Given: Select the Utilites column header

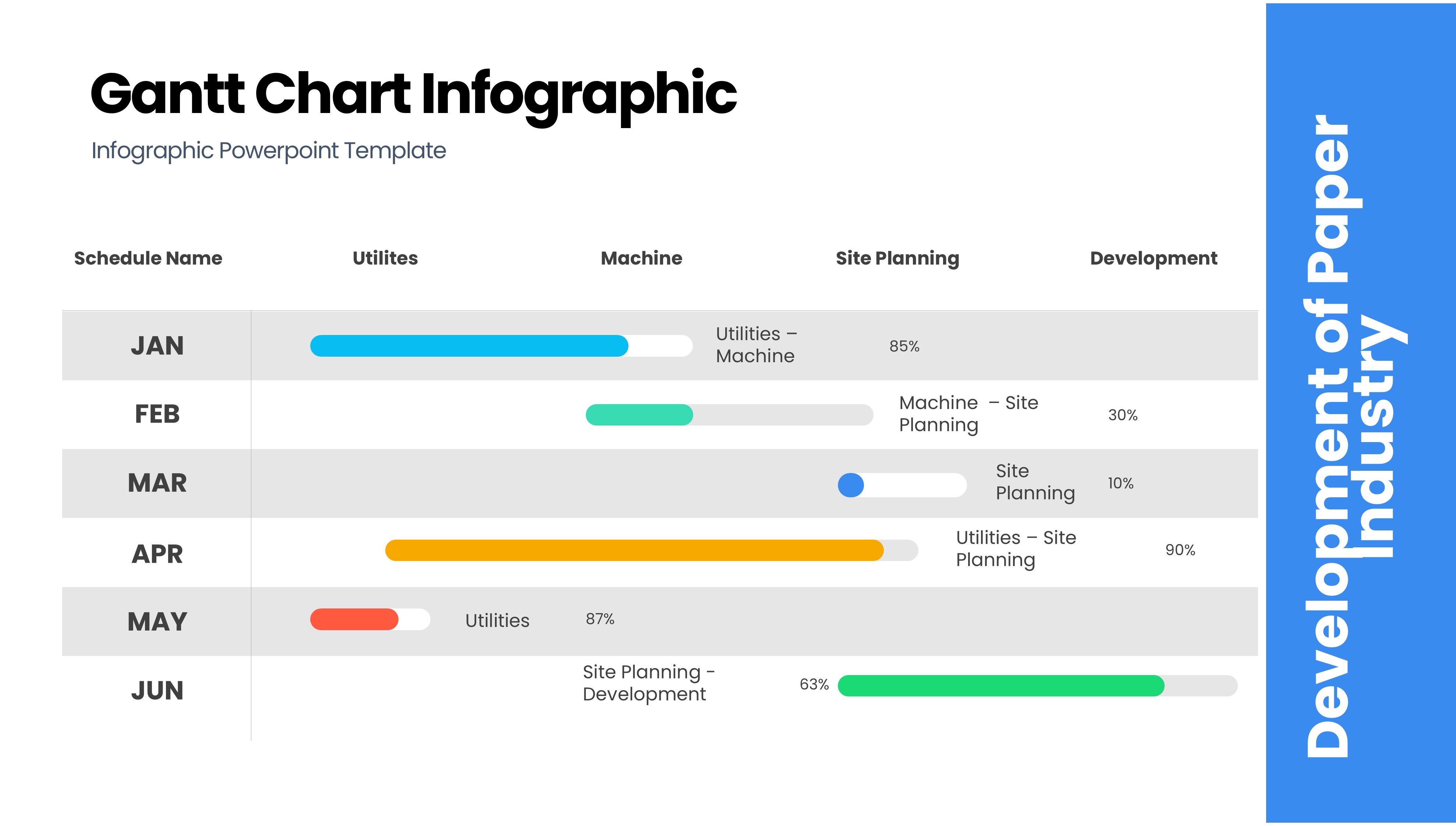Looking at the screenshot, I should pyautogui.click(x=385, y=259).
